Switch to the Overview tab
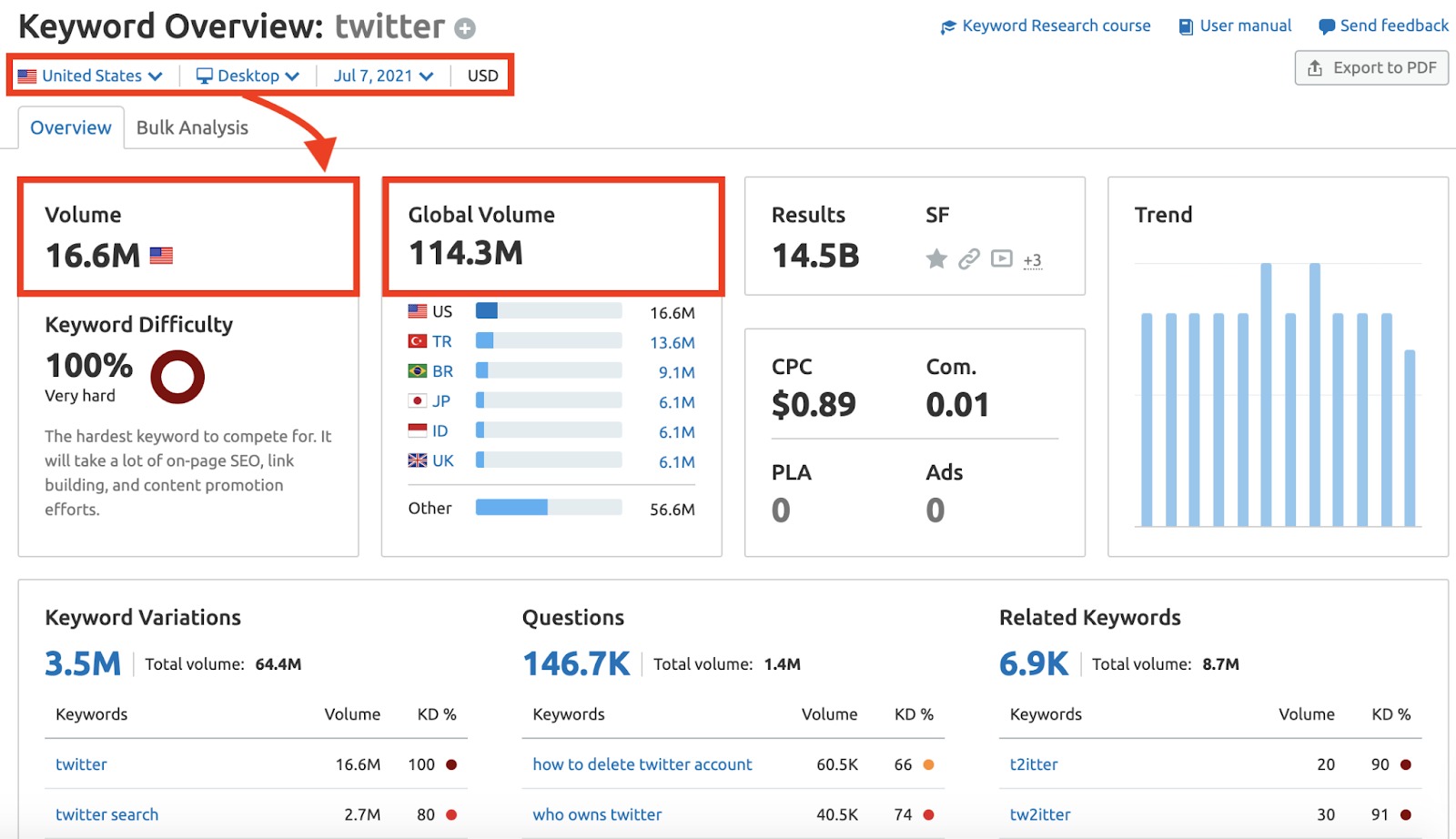This screenshot has height=839, width=1456. click(71, 127)
